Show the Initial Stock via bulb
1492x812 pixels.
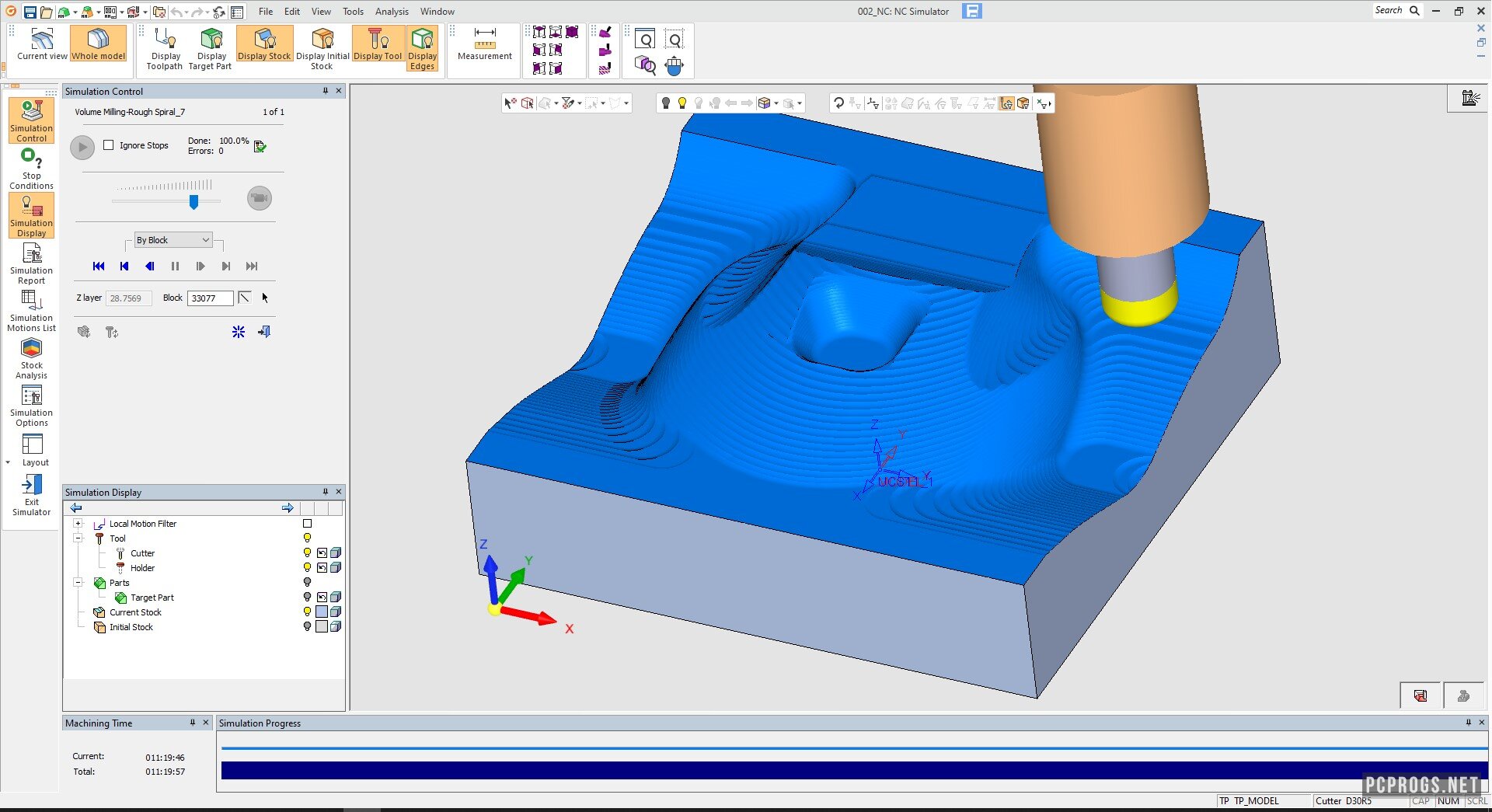point(307,627)
